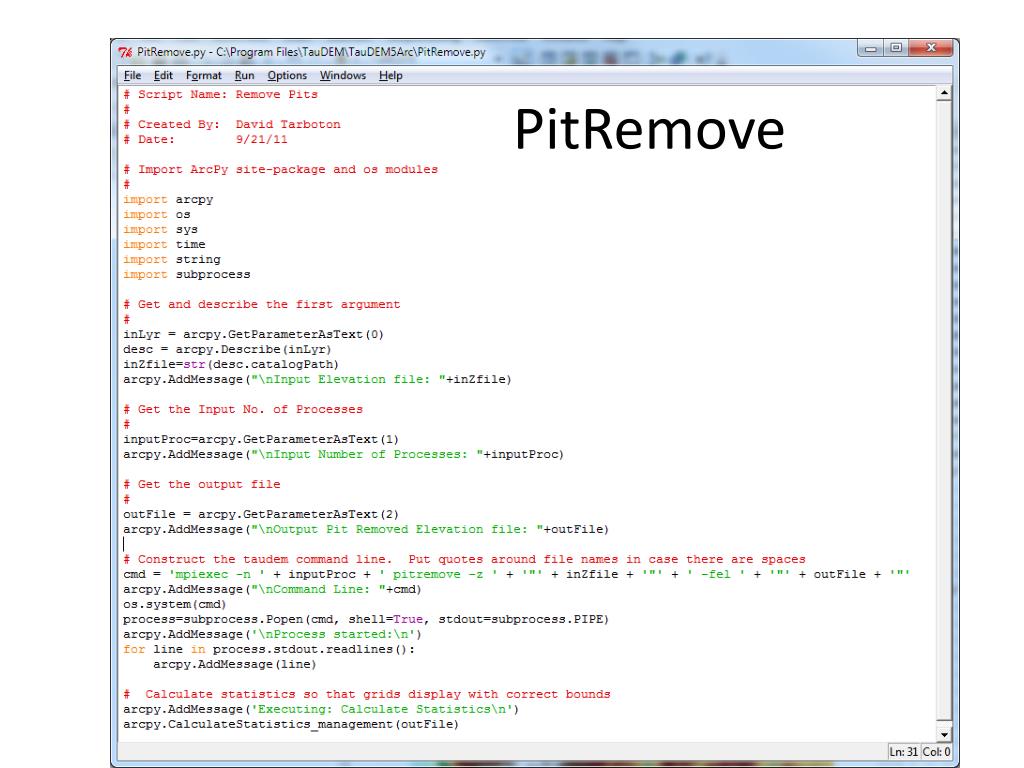The height and width of the screenshot is (768, 1024).
Task: Click the 'Input Elevation file' message line
Action: (317, 379)
